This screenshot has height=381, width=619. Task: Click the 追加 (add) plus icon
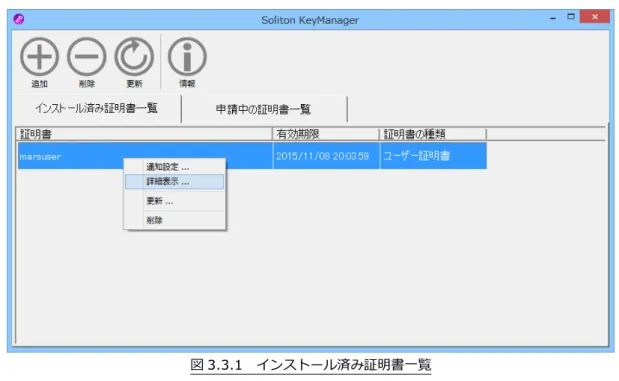point(39,57)
